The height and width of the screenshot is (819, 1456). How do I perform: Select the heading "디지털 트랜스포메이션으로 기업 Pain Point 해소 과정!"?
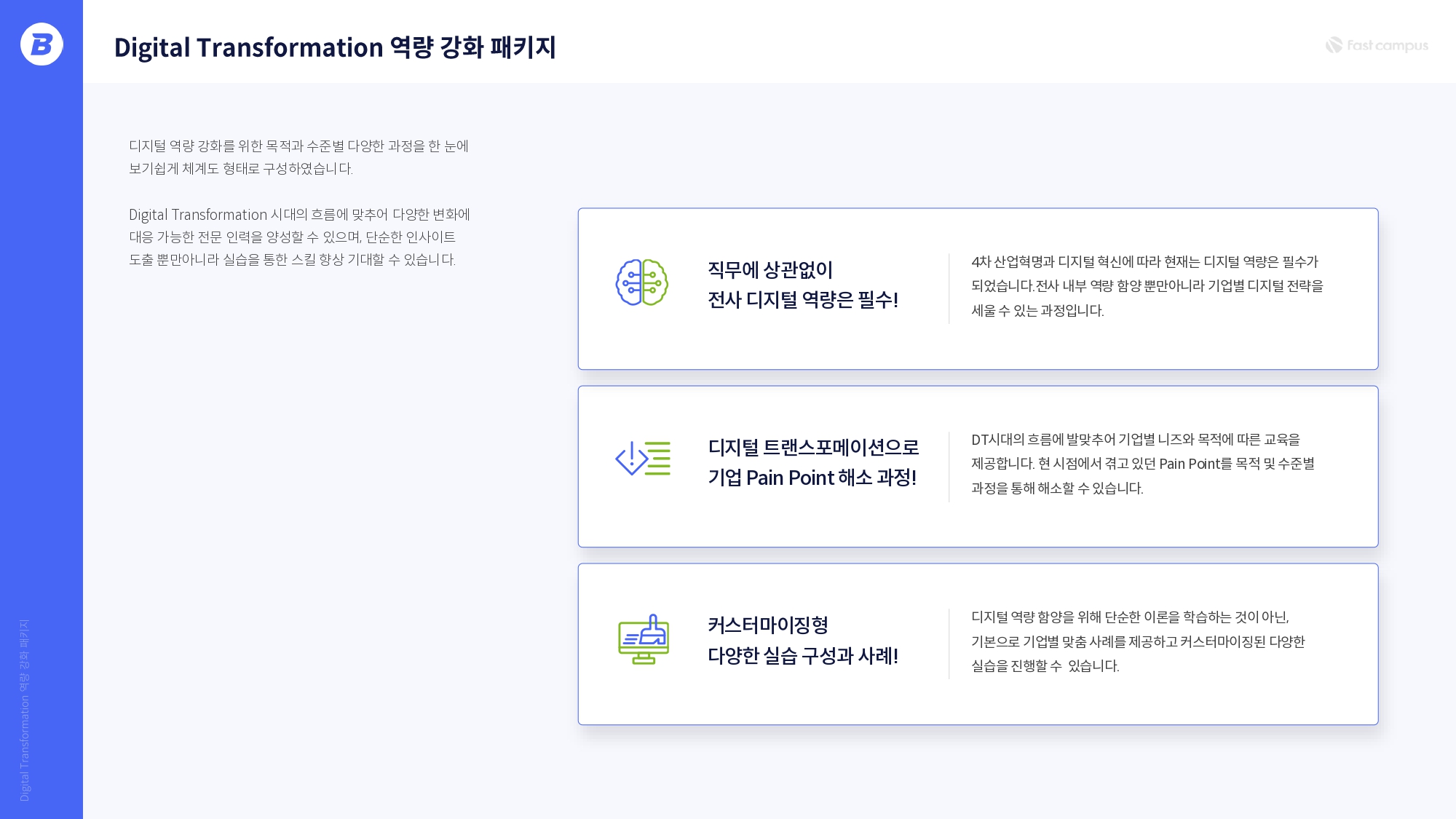point(812,462)
